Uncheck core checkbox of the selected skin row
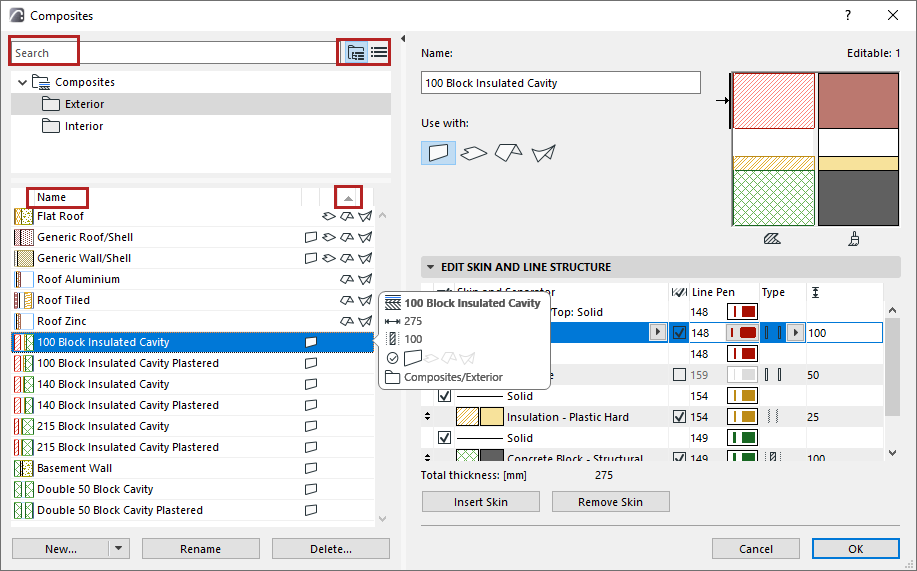 pyautogui.click(x=679, y=333)
